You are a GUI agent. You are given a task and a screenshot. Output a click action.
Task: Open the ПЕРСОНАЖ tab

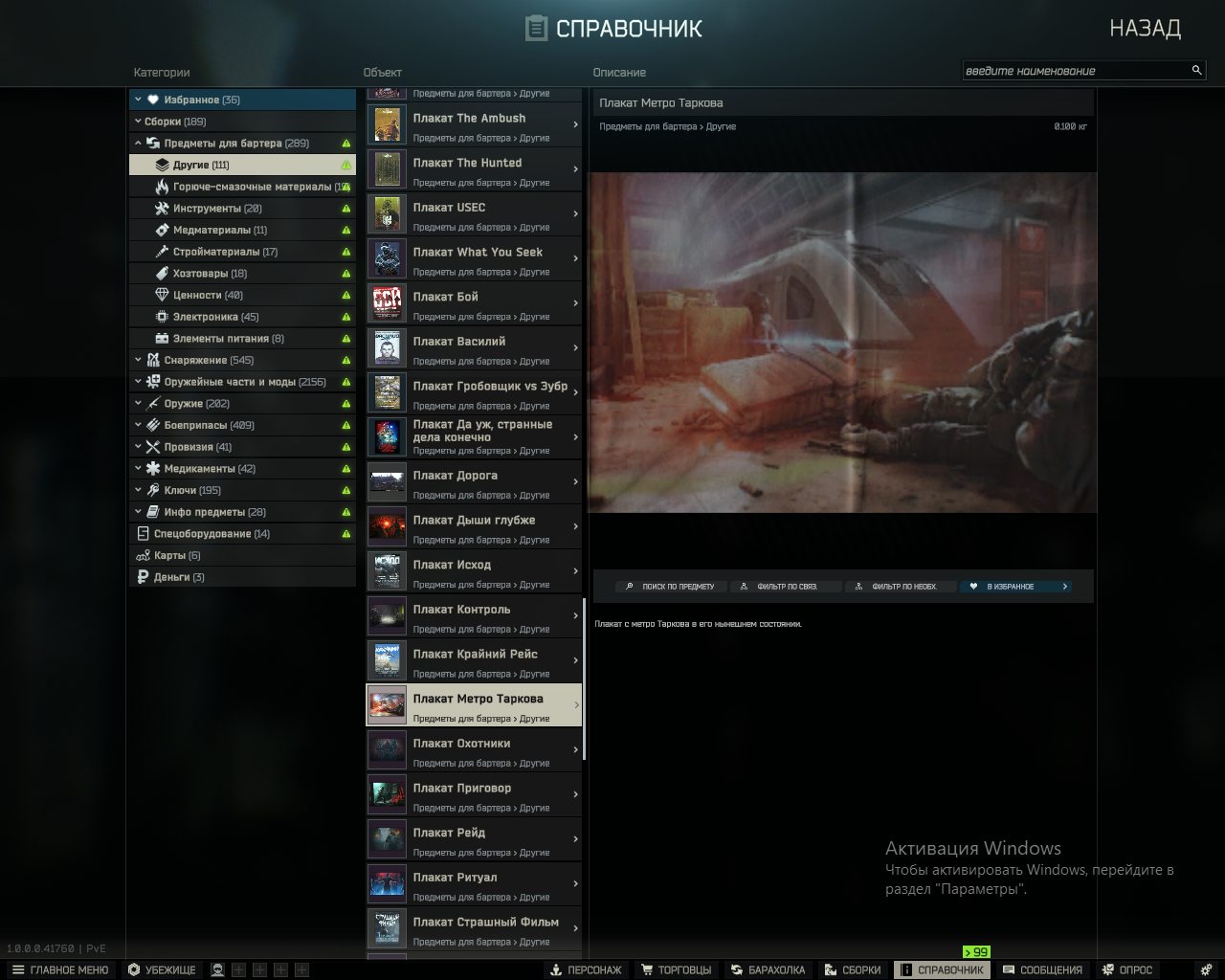point(586,969)
